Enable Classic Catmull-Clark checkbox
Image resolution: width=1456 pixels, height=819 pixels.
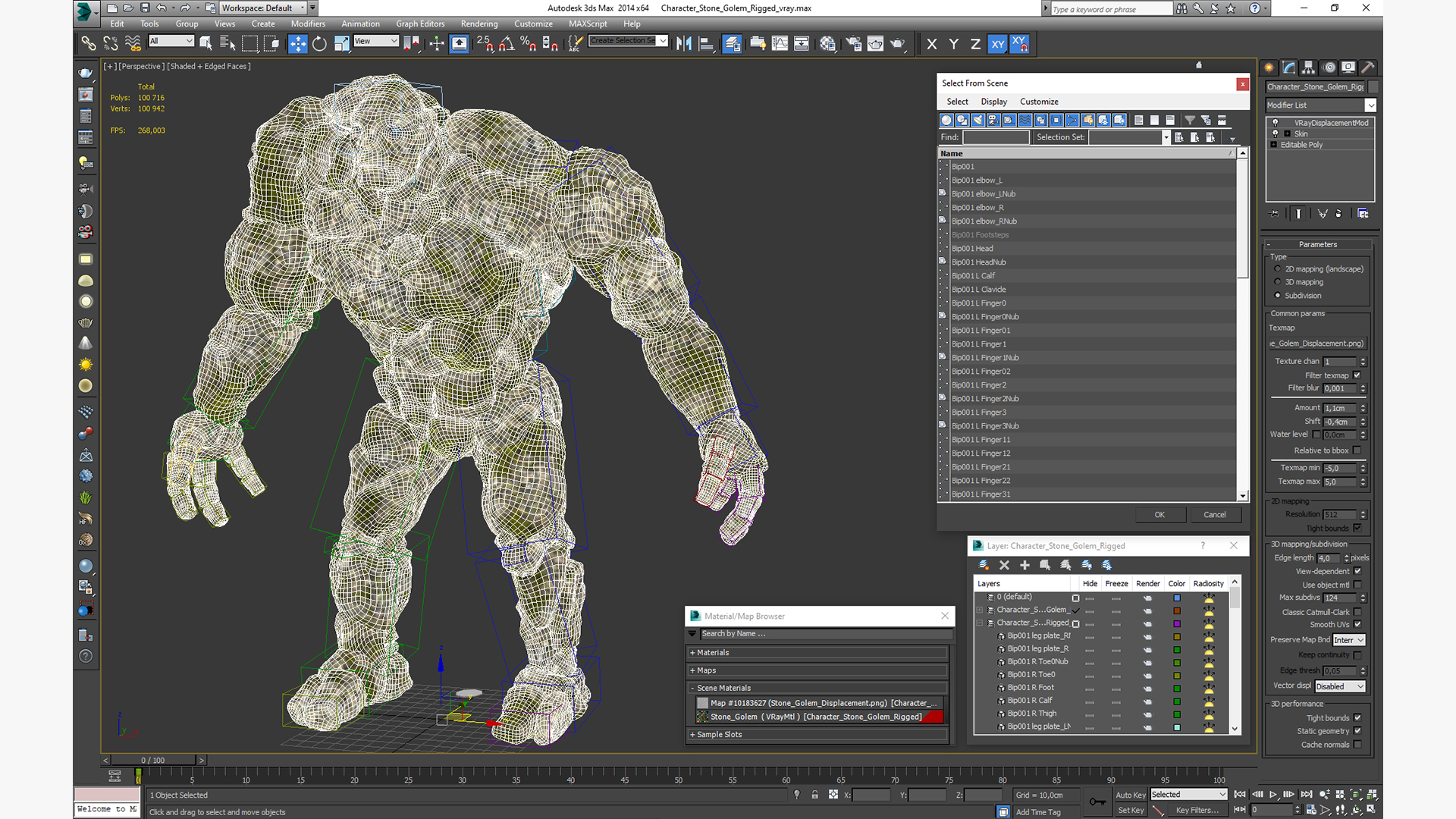tap(1357, 612)
